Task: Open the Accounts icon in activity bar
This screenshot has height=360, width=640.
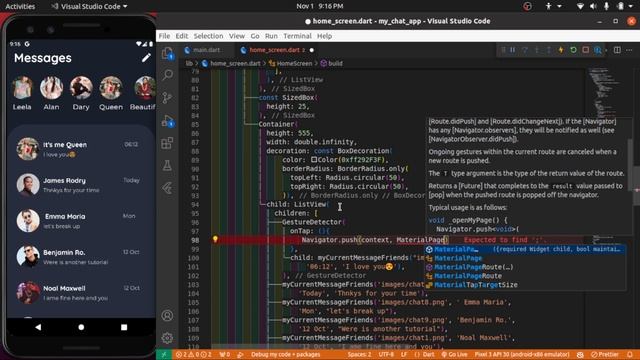Action: [x=167, y=316]
